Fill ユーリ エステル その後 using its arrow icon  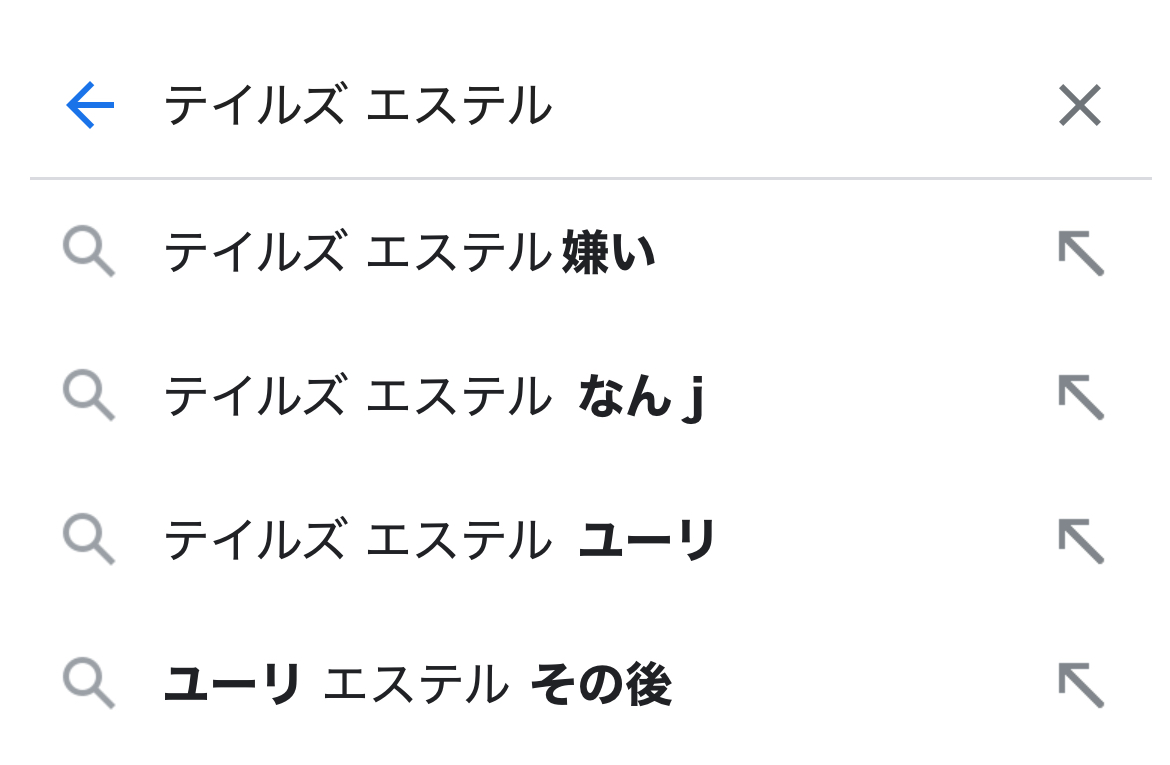click(1080, 685)
